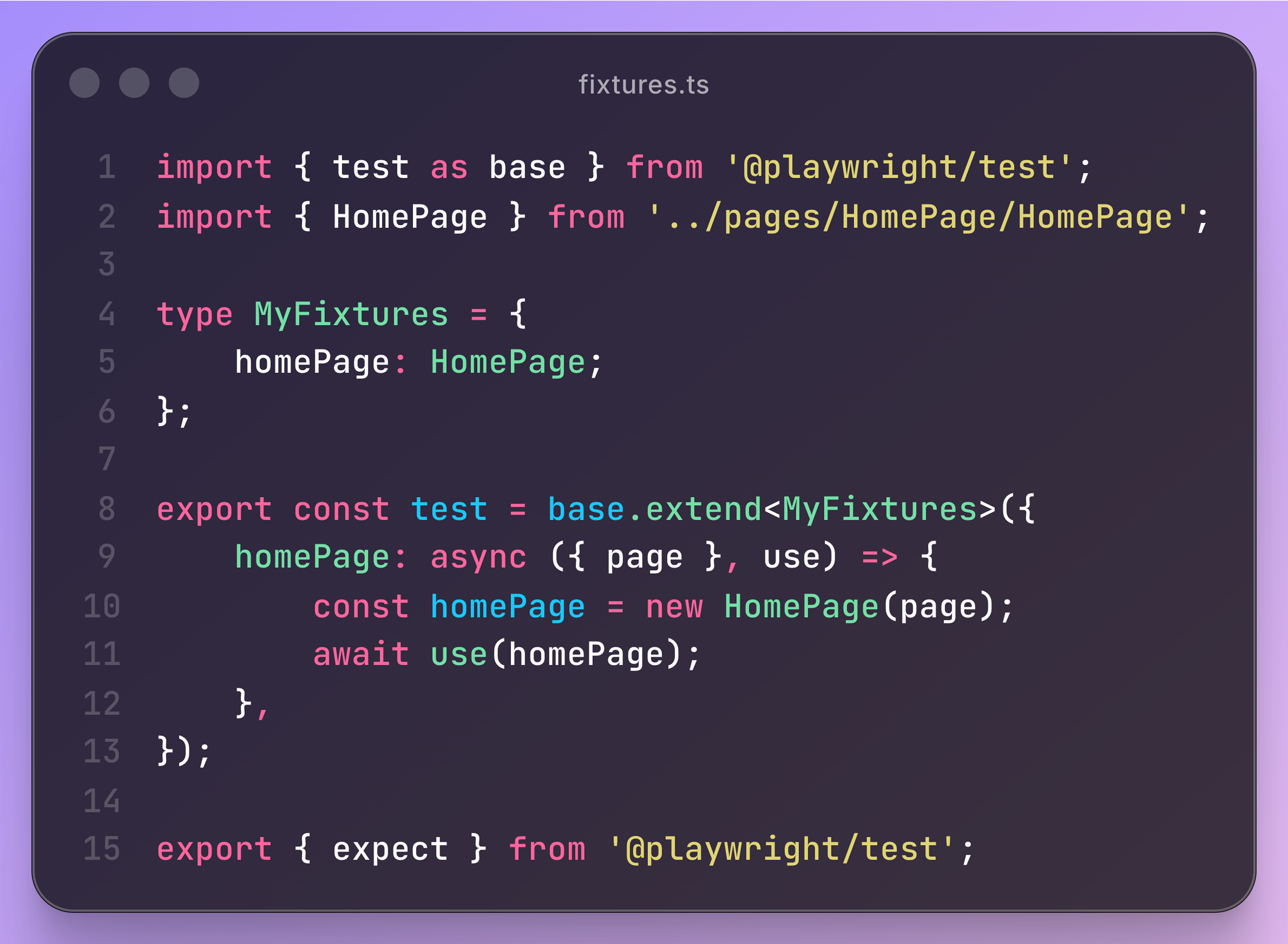Click line number 15 in gutter
The image size is (1288, 944).
[x=102, y=849]
